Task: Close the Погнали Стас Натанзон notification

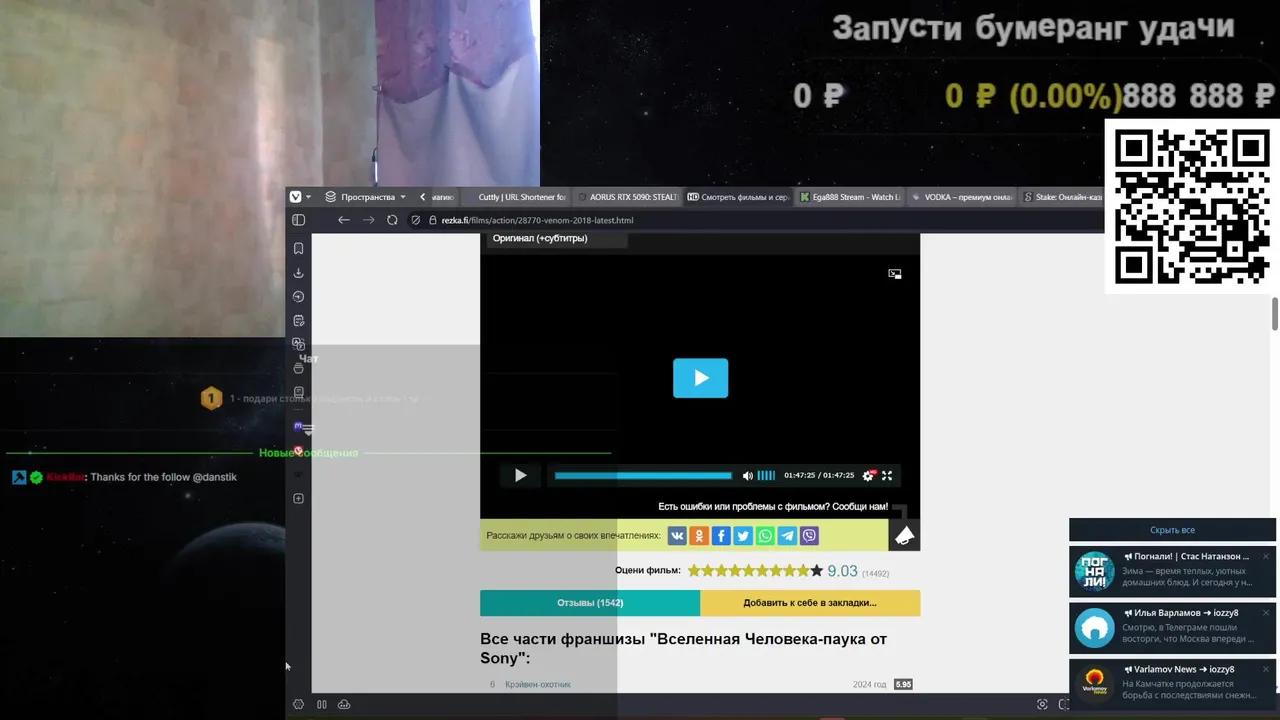Action: (1265, 556)
